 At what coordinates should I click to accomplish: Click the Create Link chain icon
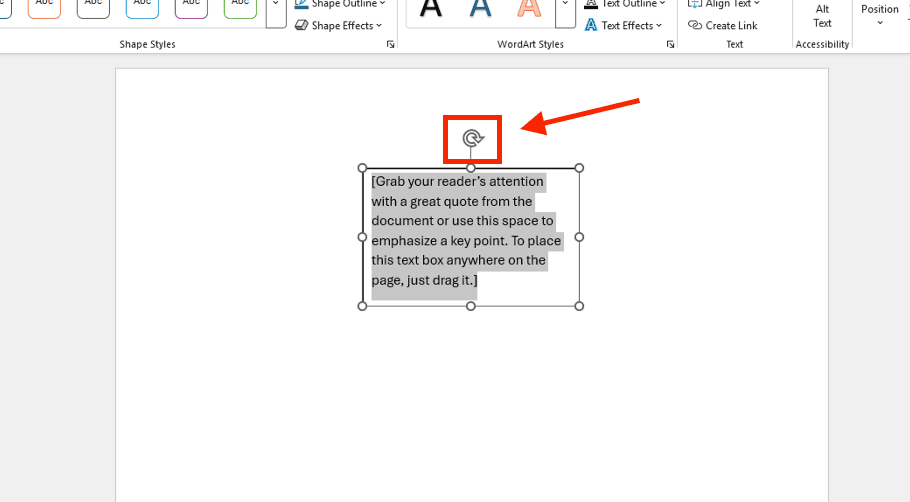click(695, 25)
